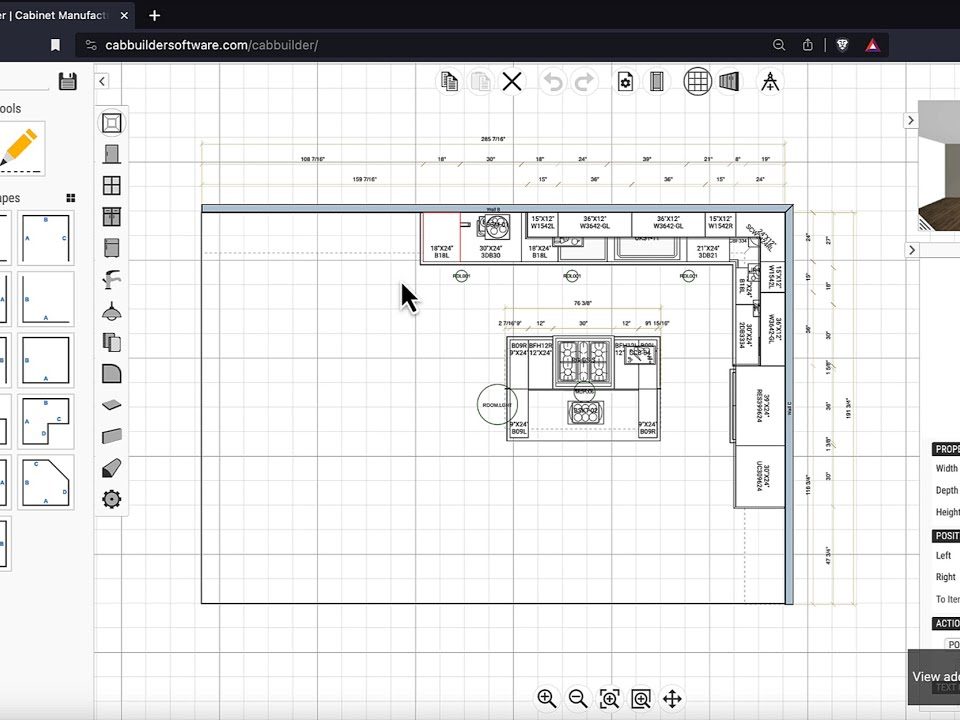Open the measure compass tool
The height and width of the screenshot is (720, 960).
(770, 82)
